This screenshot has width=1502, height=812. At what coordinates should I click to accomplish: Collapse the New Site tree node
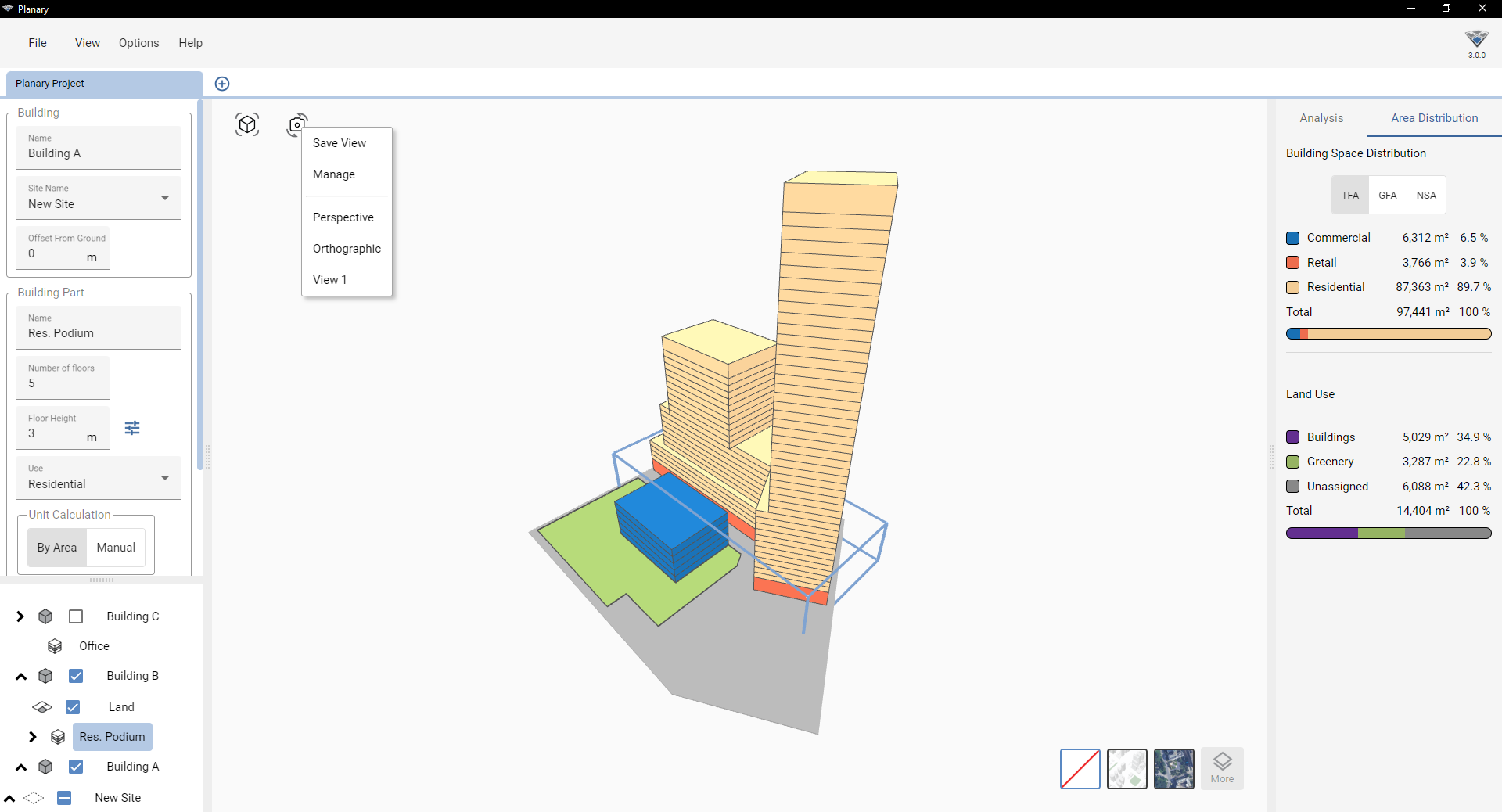pyautogui.click(x=9, y=799)
